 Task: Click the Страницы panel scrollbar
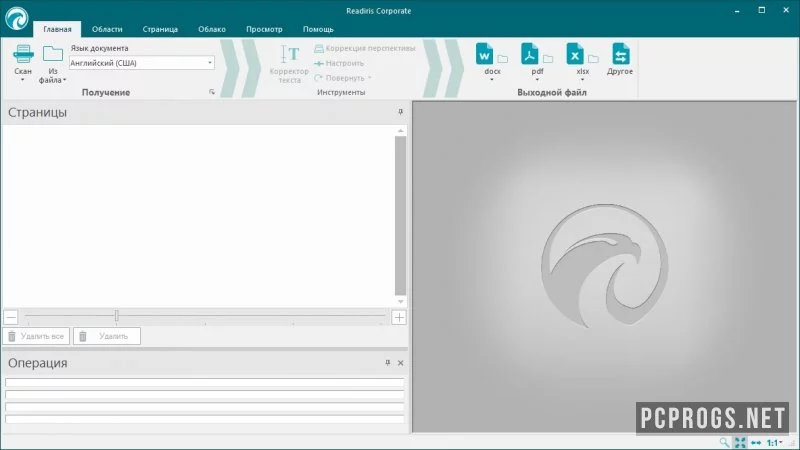pyautogui.click(x=400, y=216)
